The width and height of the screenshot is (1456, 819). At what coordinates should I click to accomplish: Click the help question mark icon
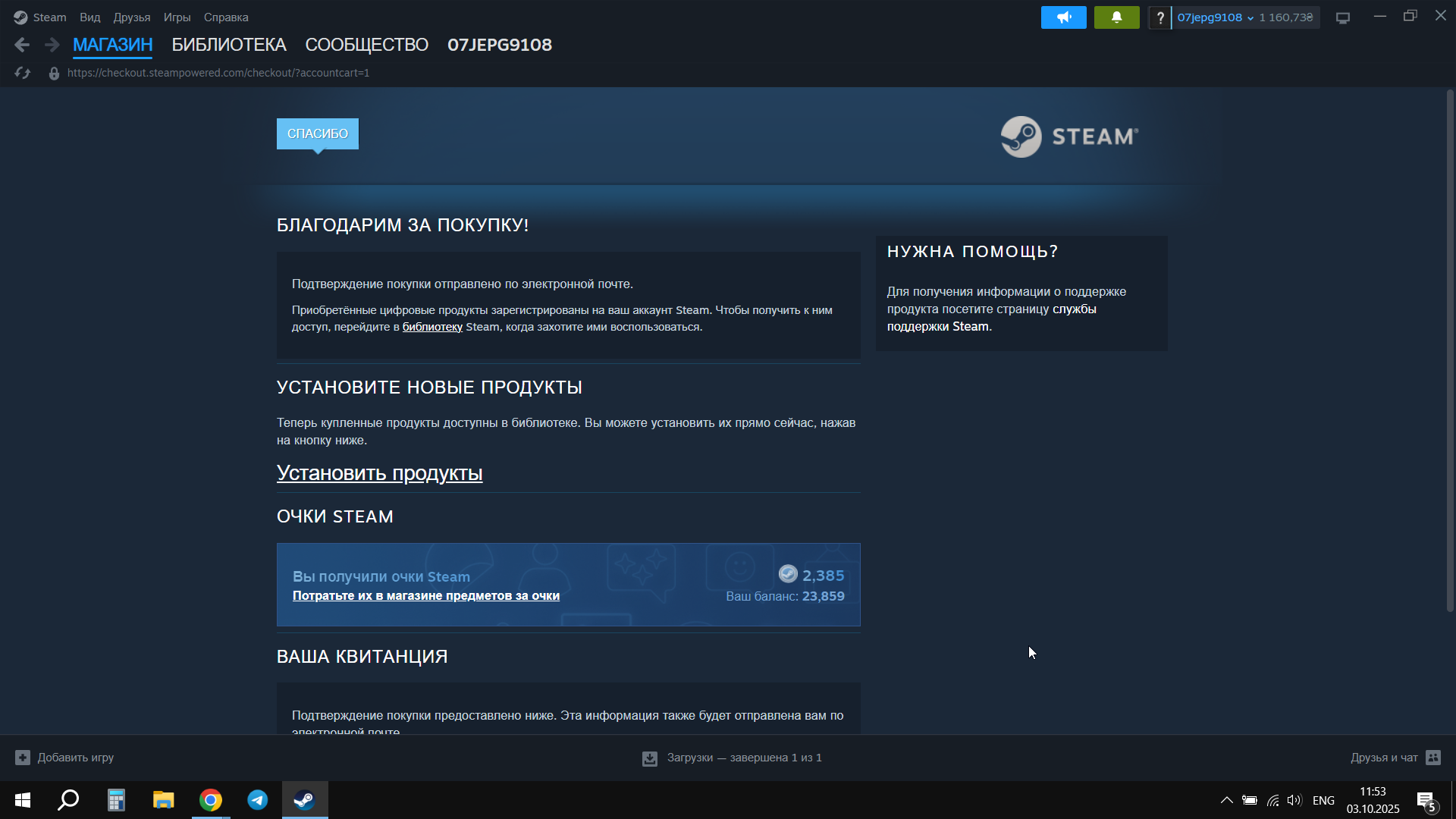[x=1159, y=17]
